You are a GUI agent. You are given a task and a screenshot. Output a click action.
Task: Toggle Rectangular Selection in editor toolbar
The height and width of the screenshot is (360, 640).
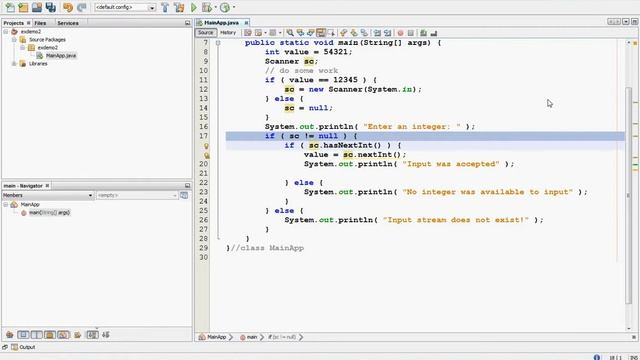coord(331,33)
